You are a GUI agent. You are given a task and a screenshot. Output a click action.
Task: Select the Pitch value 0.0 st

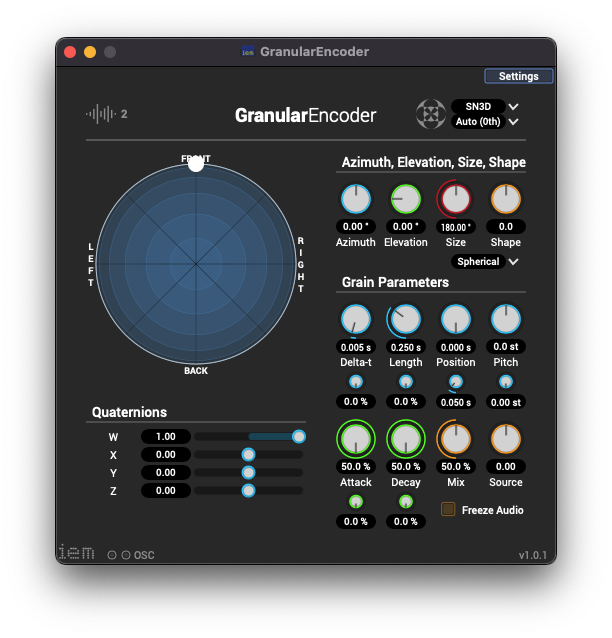click(x=506, y=347)
